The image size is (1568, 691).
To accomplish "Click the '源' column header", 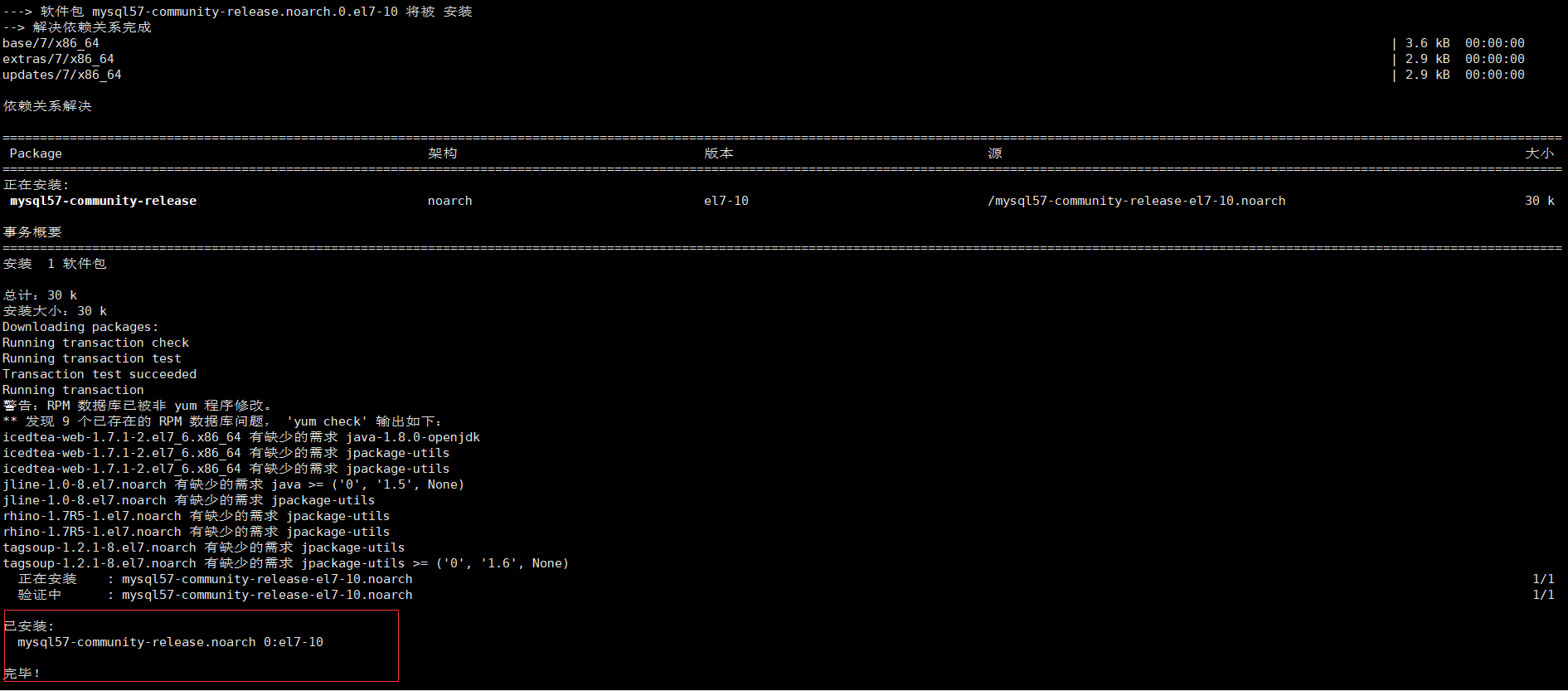I will coord(995,153).
